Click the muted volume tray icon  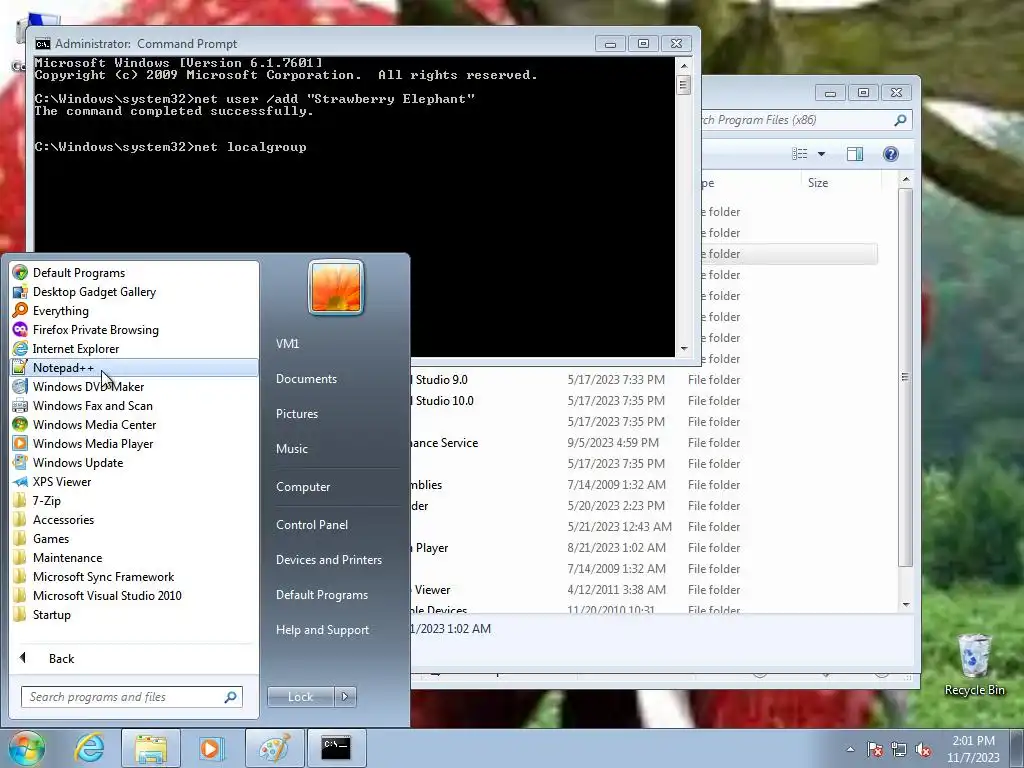point(923,749)
